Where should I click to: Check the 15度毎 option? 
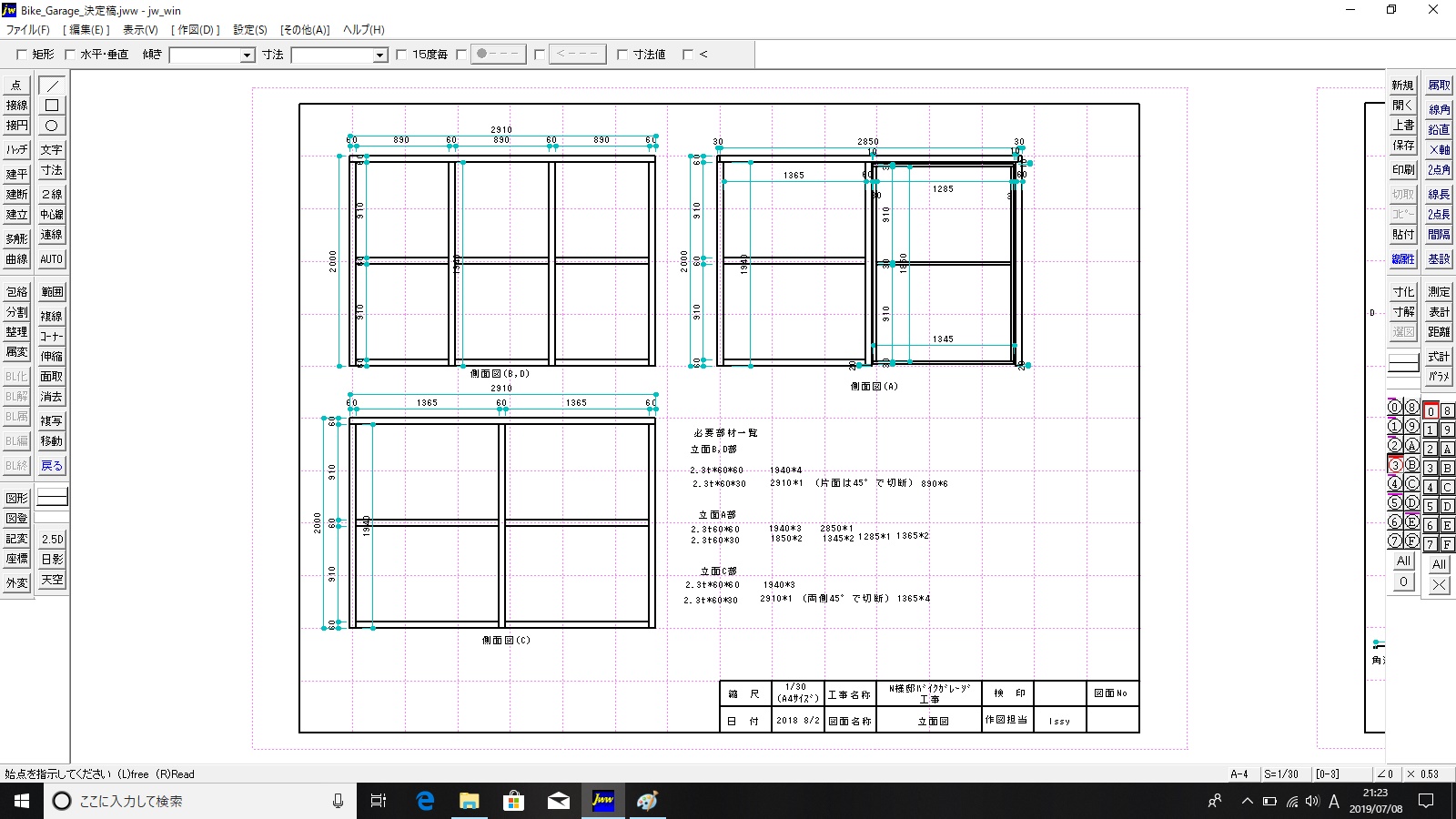click(x=401, y=55)
